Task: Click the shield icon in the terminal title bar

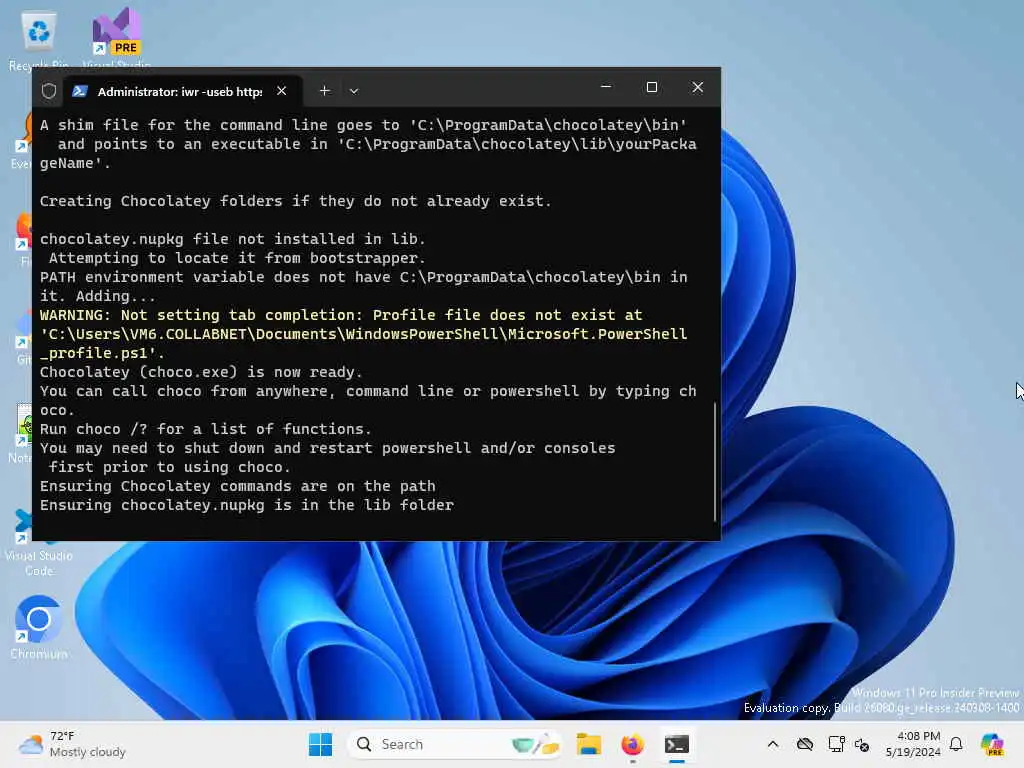Action: 49,91
